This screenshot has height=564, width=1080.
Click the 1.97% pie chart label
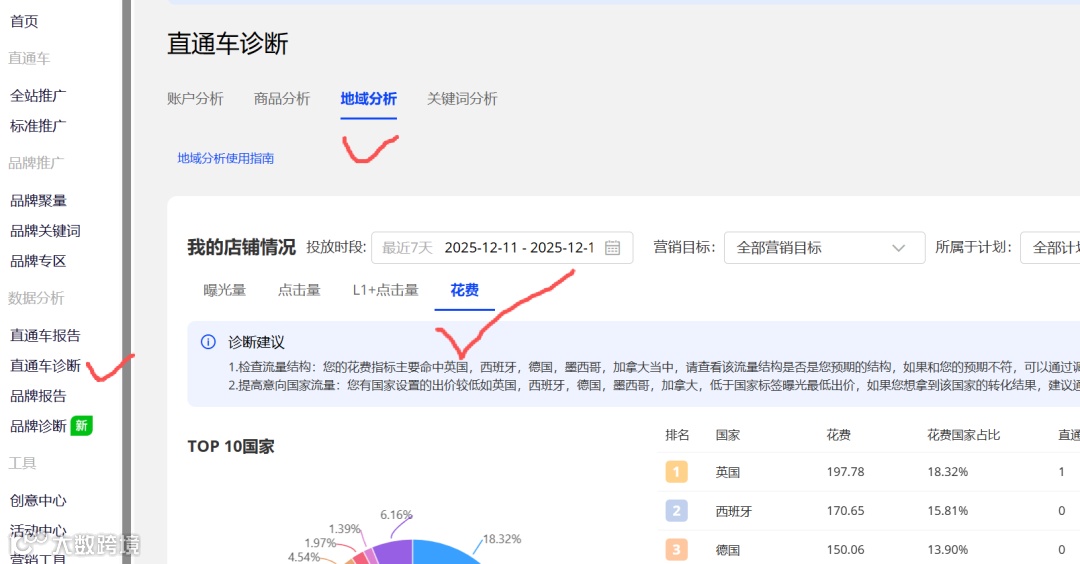320,543
